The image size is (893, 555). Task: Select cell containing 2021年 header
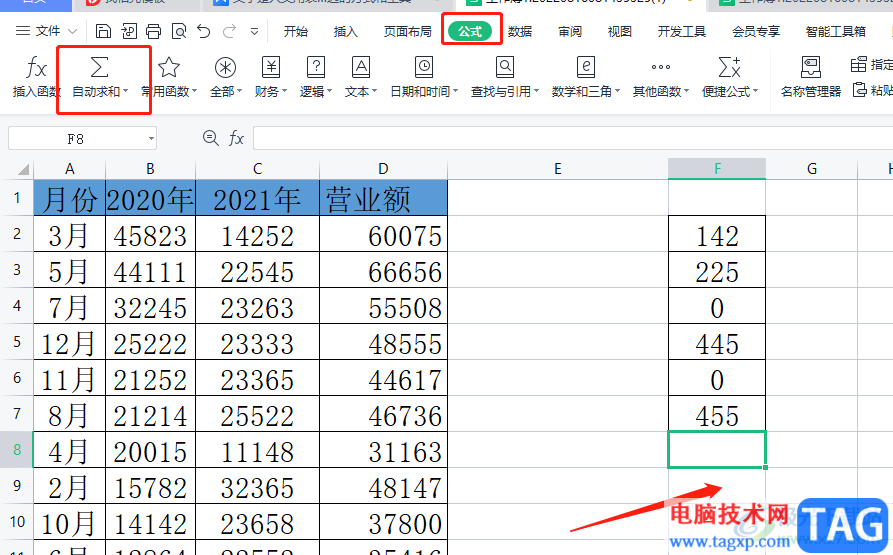257,198
